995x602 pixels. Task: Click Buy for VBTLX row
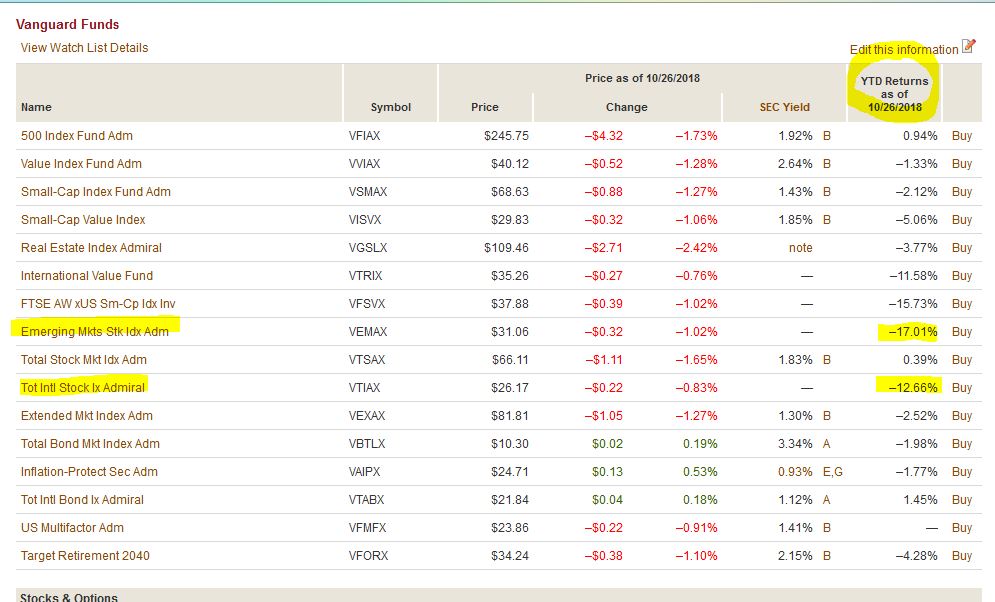click(x=962, y=443)
